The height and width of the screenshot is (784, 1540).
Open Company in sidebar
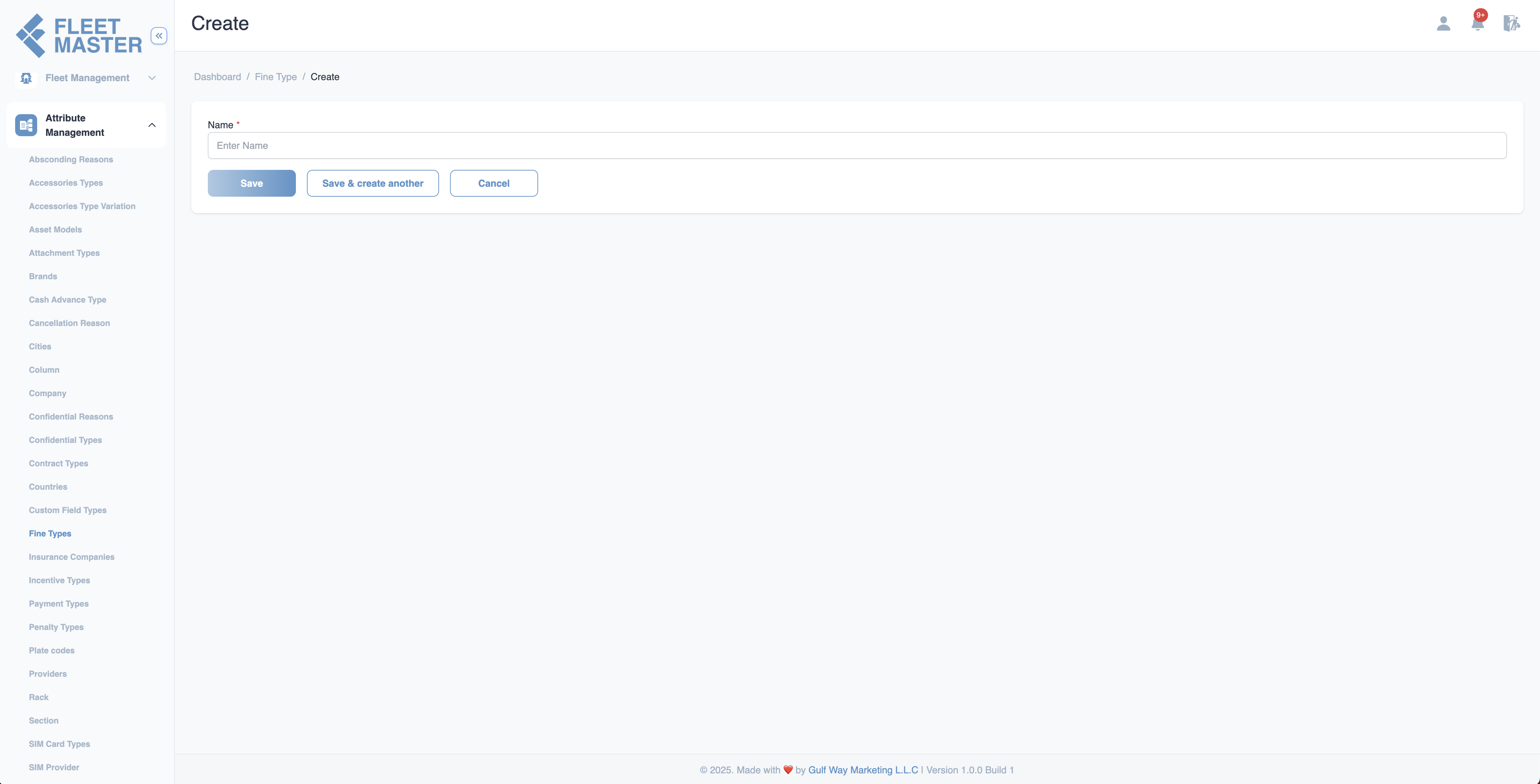coord(47,393)
